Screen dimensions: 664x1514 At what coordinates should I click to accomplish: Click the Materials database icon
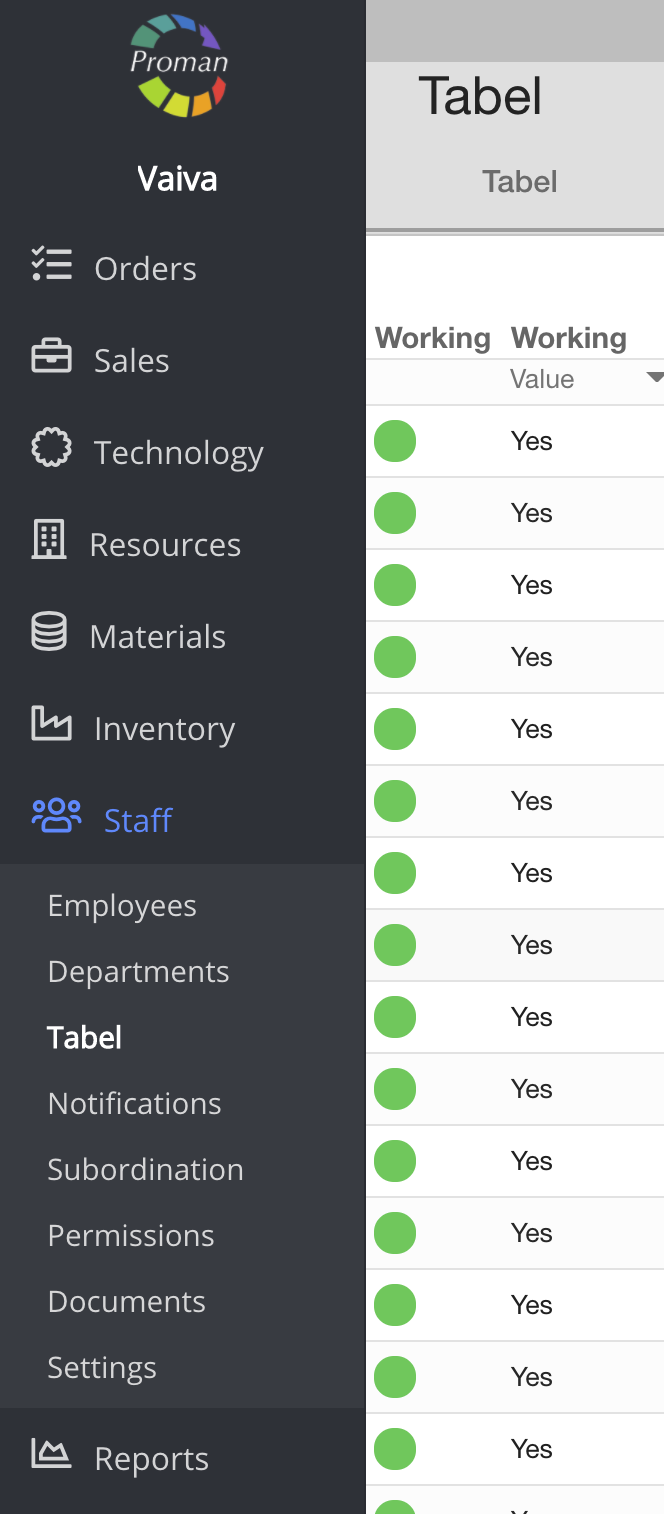pos(49,633)
